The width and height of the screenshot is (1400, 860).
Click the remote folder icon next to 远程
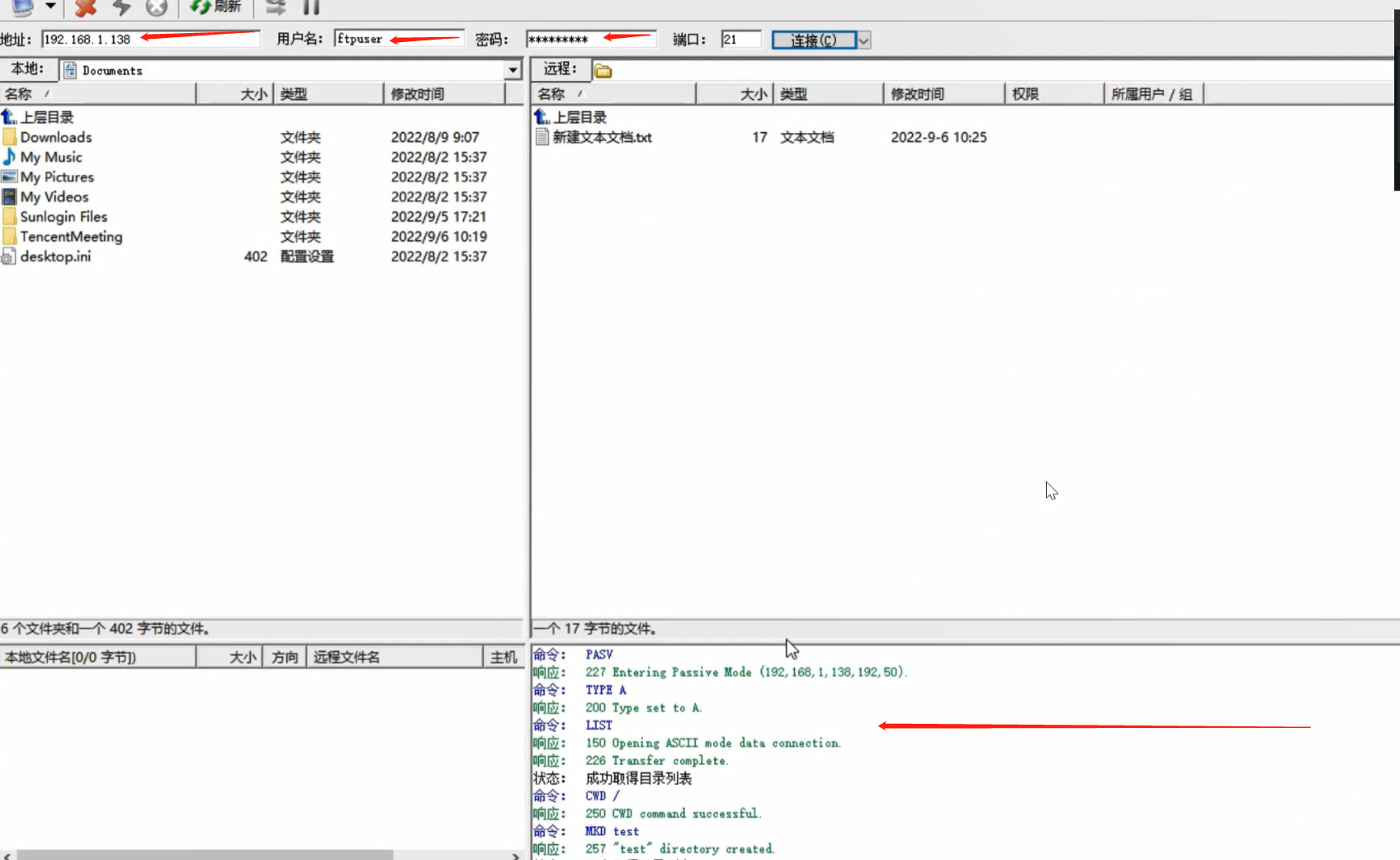pos(603,69)
